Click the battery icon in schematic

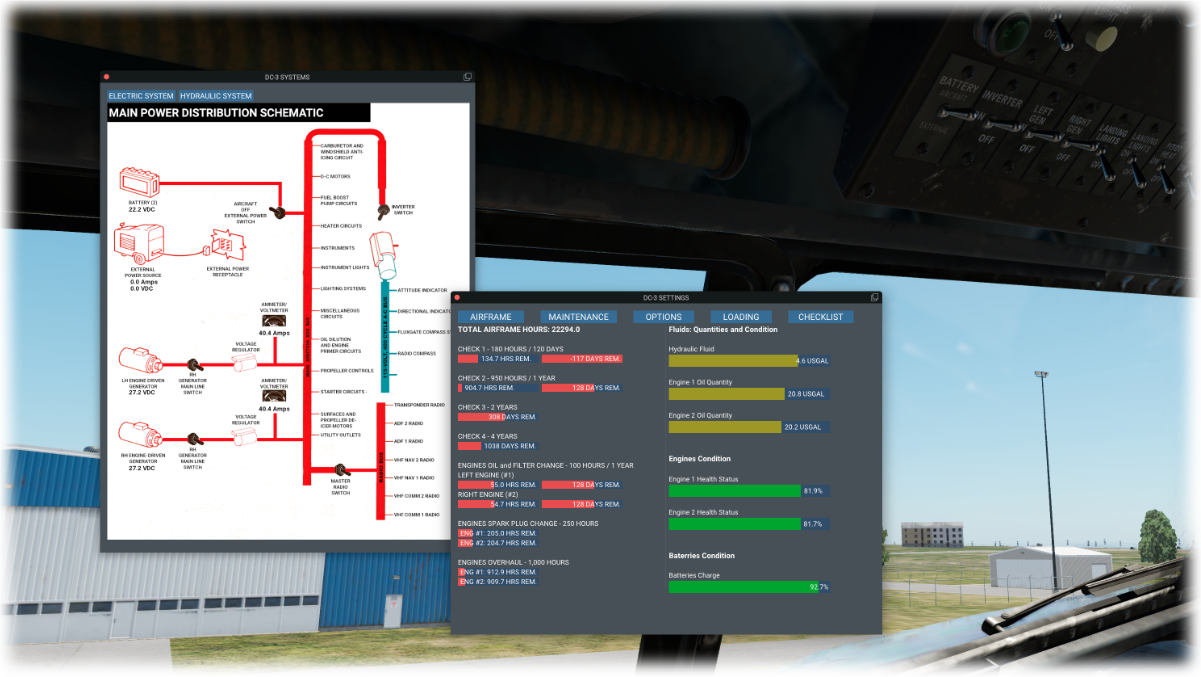point(138,183)
